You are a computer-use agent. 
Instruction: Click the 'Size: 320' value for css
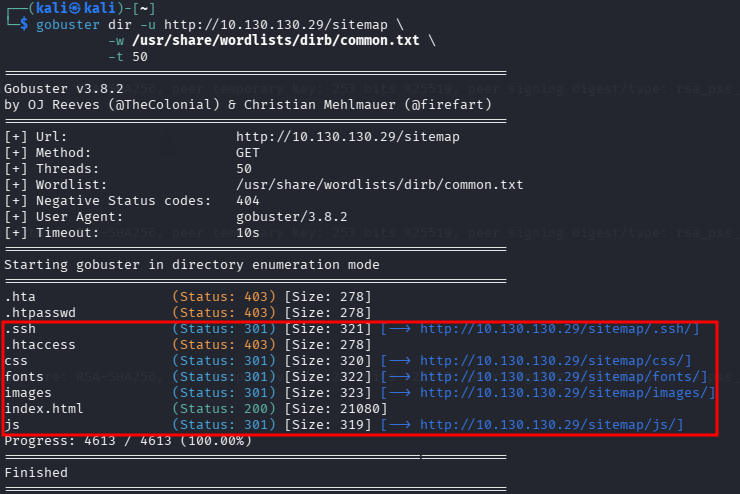[x=328, y=361]
